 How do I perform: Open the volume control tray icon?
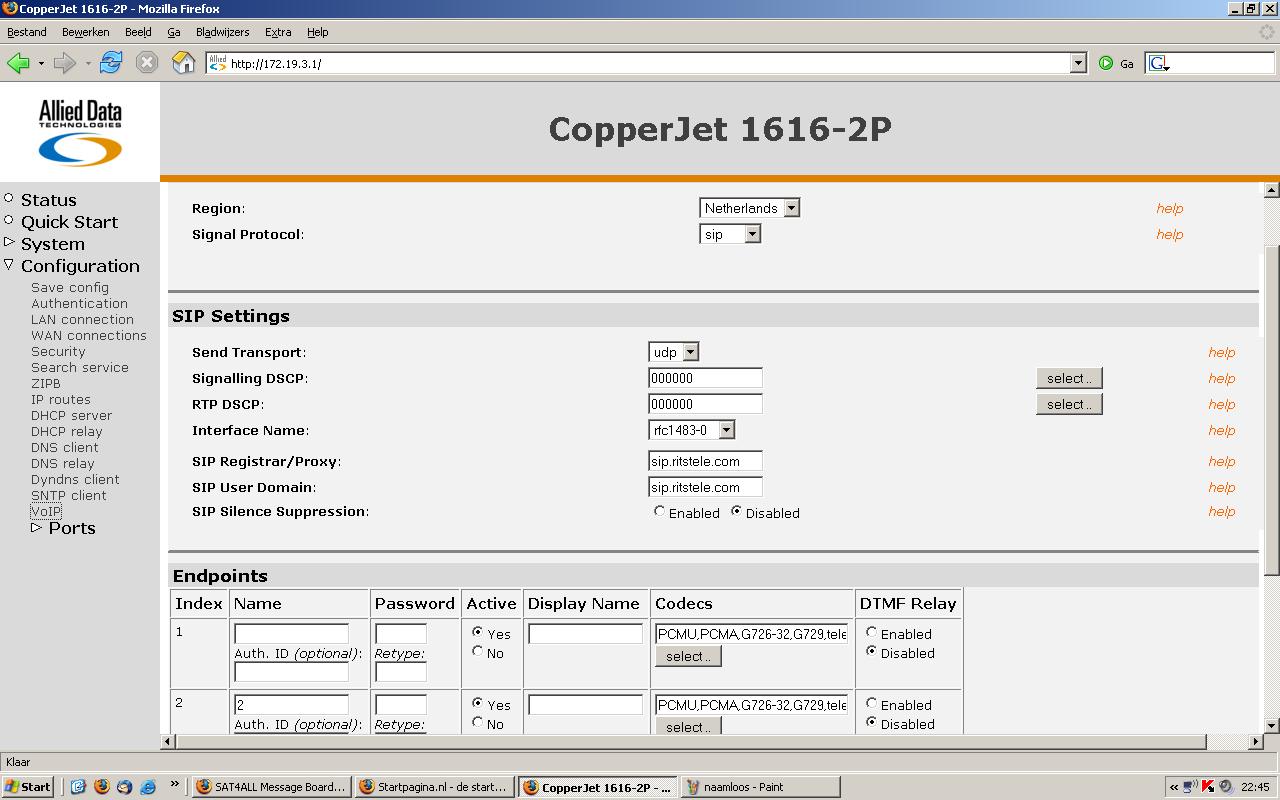click(1225, 787)
